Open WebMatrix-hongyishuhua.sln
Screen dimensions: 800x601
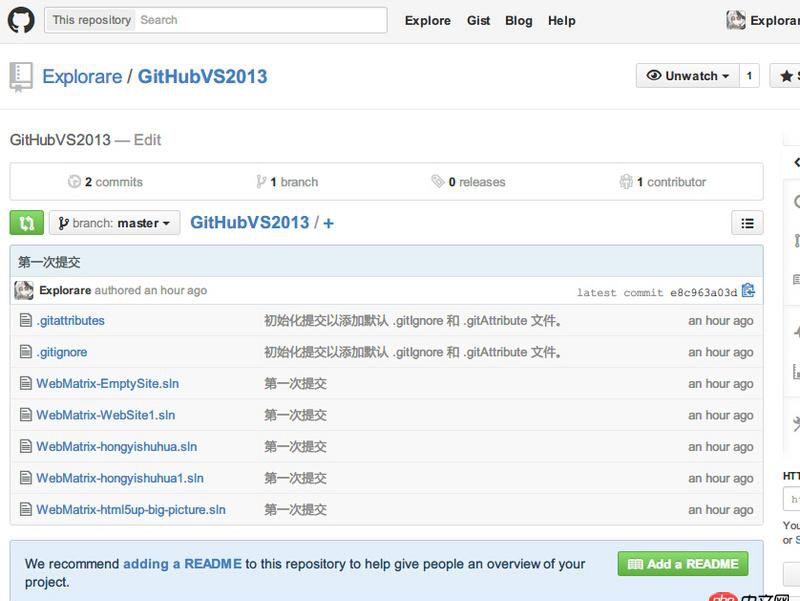(x=116, y=446)
